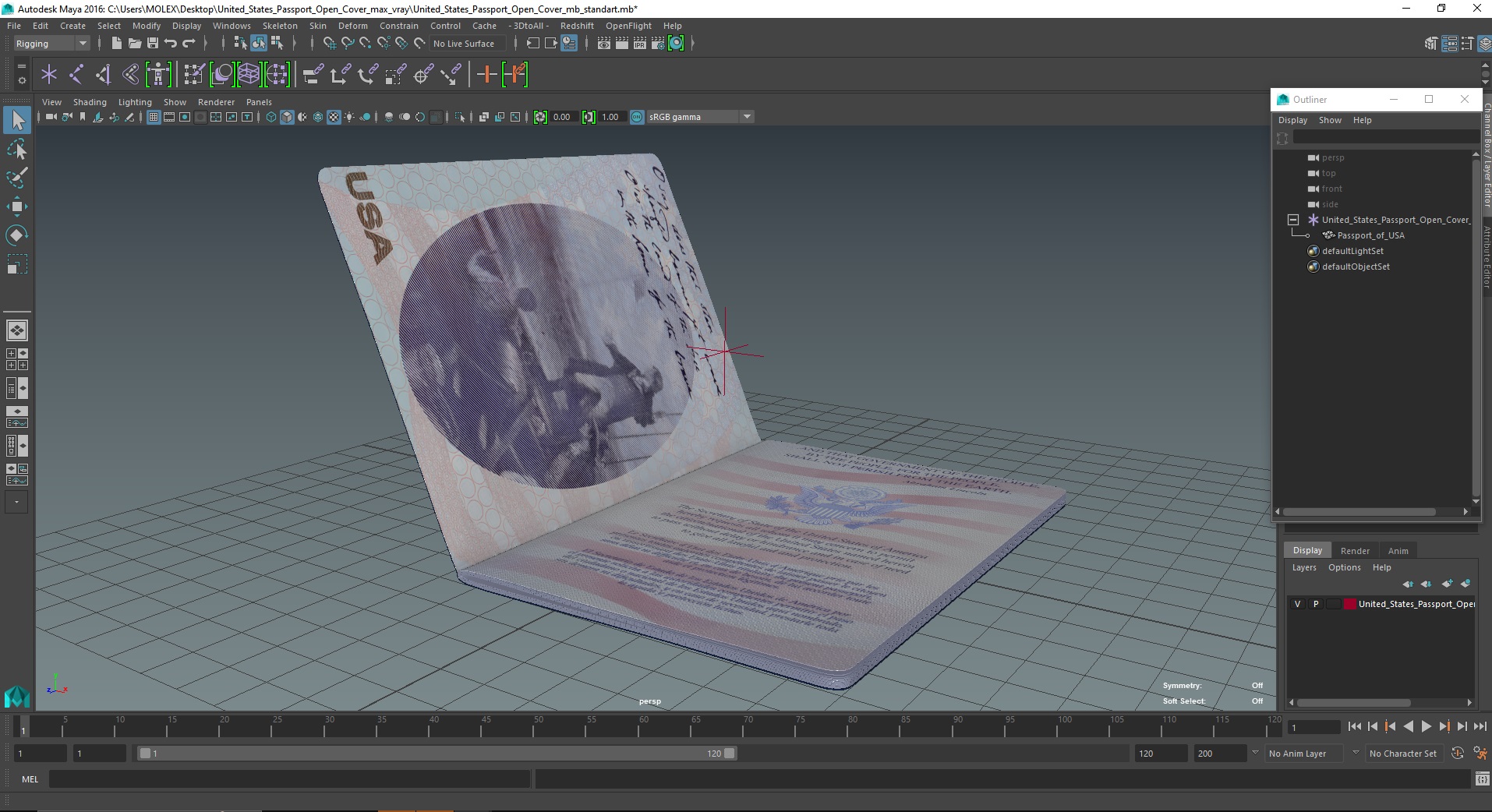
Task: Toggle use all lights bulb icon
Action: pyautogui.click(x=349, y=117)
